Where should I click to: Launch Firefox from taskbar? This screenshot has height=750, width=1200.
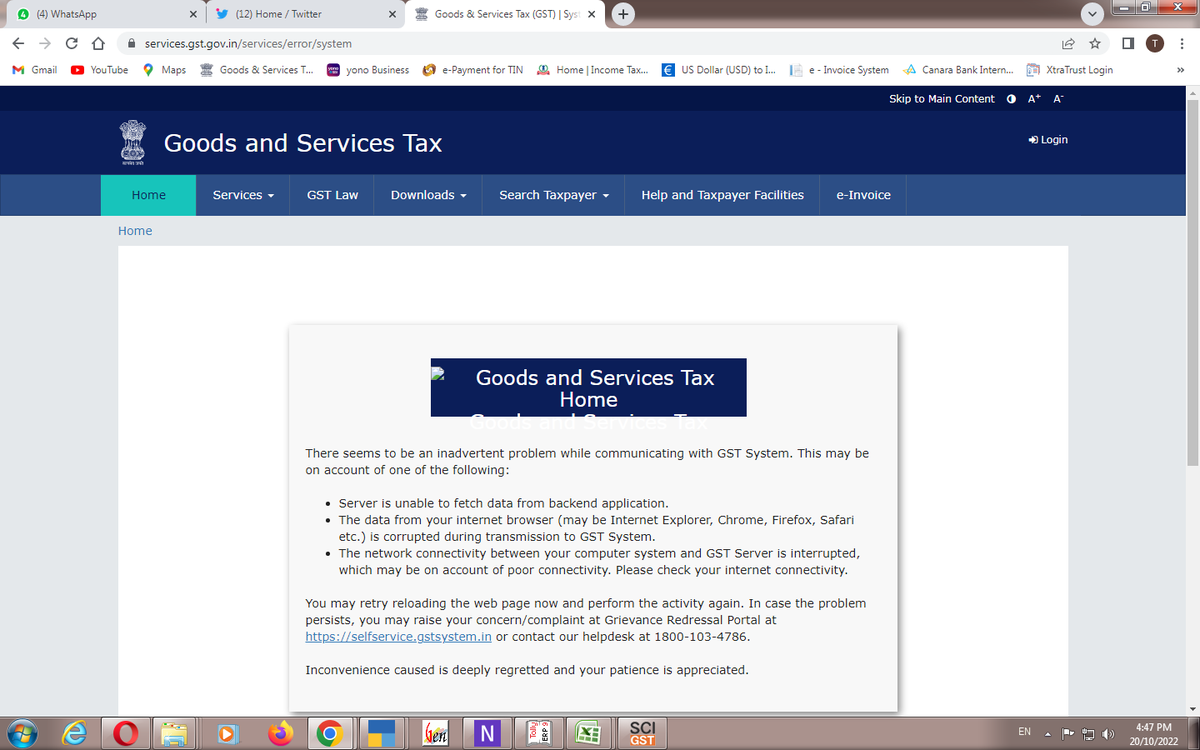(279, 733)
